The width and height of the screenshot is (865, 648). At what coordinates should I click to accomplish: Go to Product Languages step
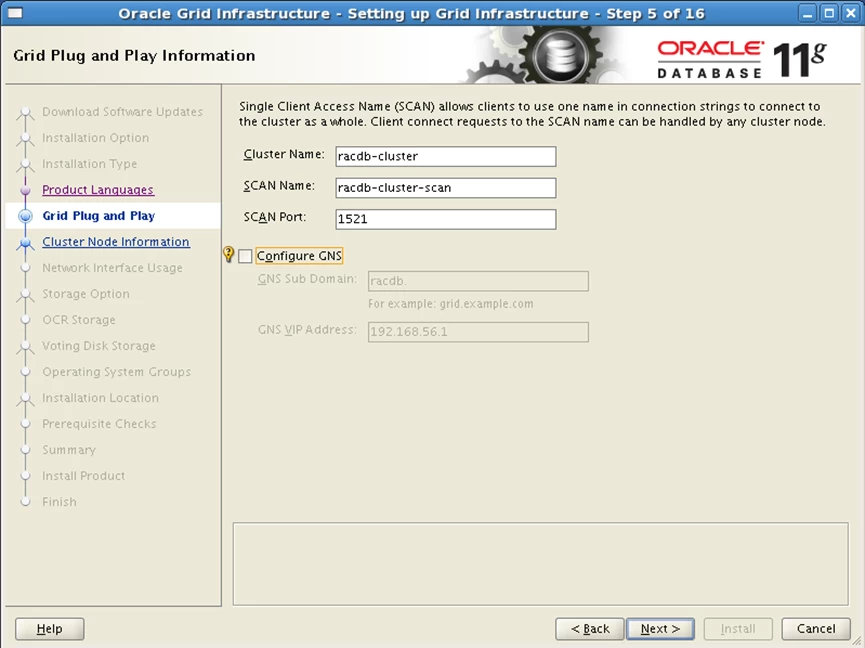coord(98,190)
